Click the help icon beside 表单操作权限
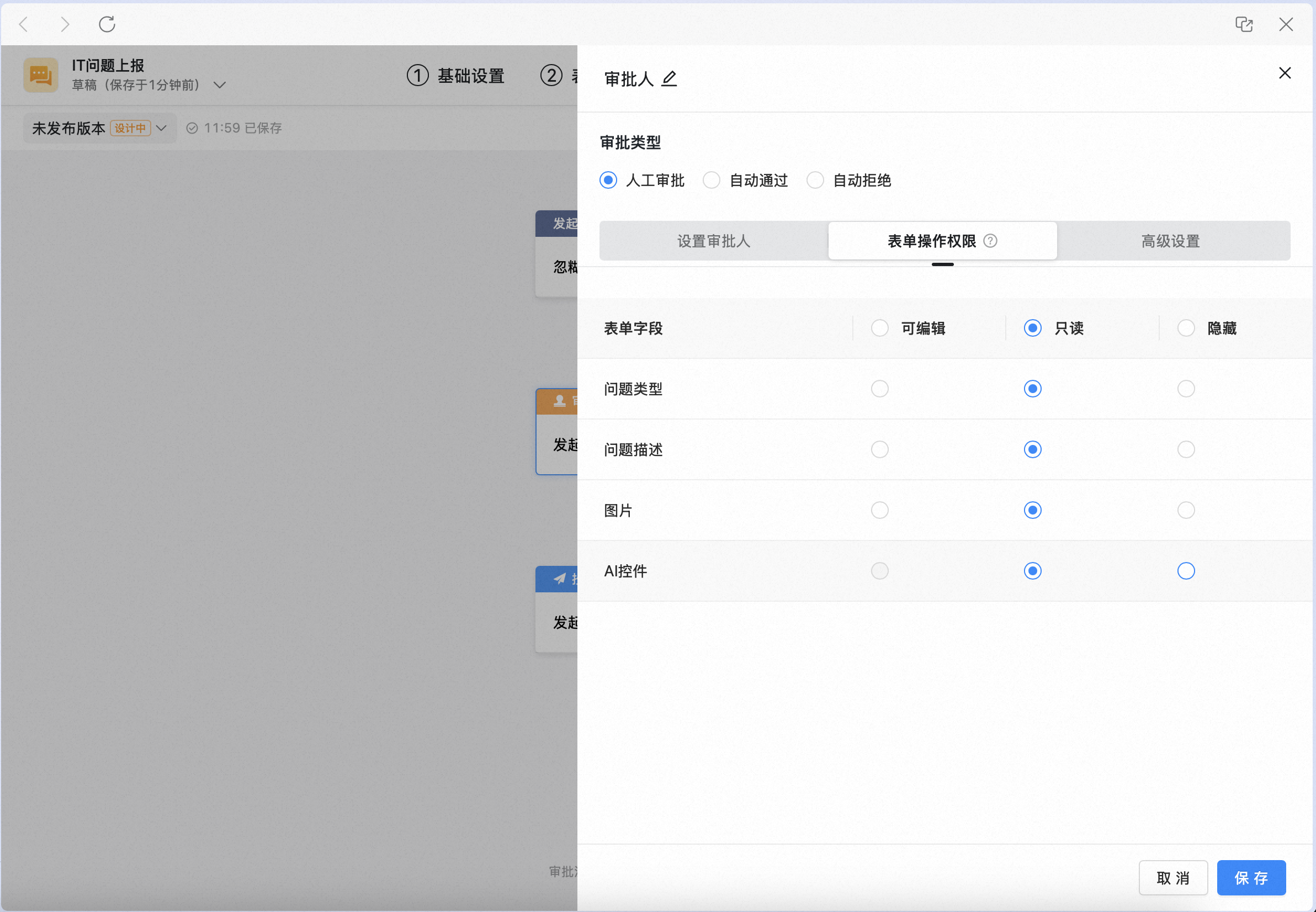The height and width of the screenshot is (912, 1316). [x=990, y=241]
